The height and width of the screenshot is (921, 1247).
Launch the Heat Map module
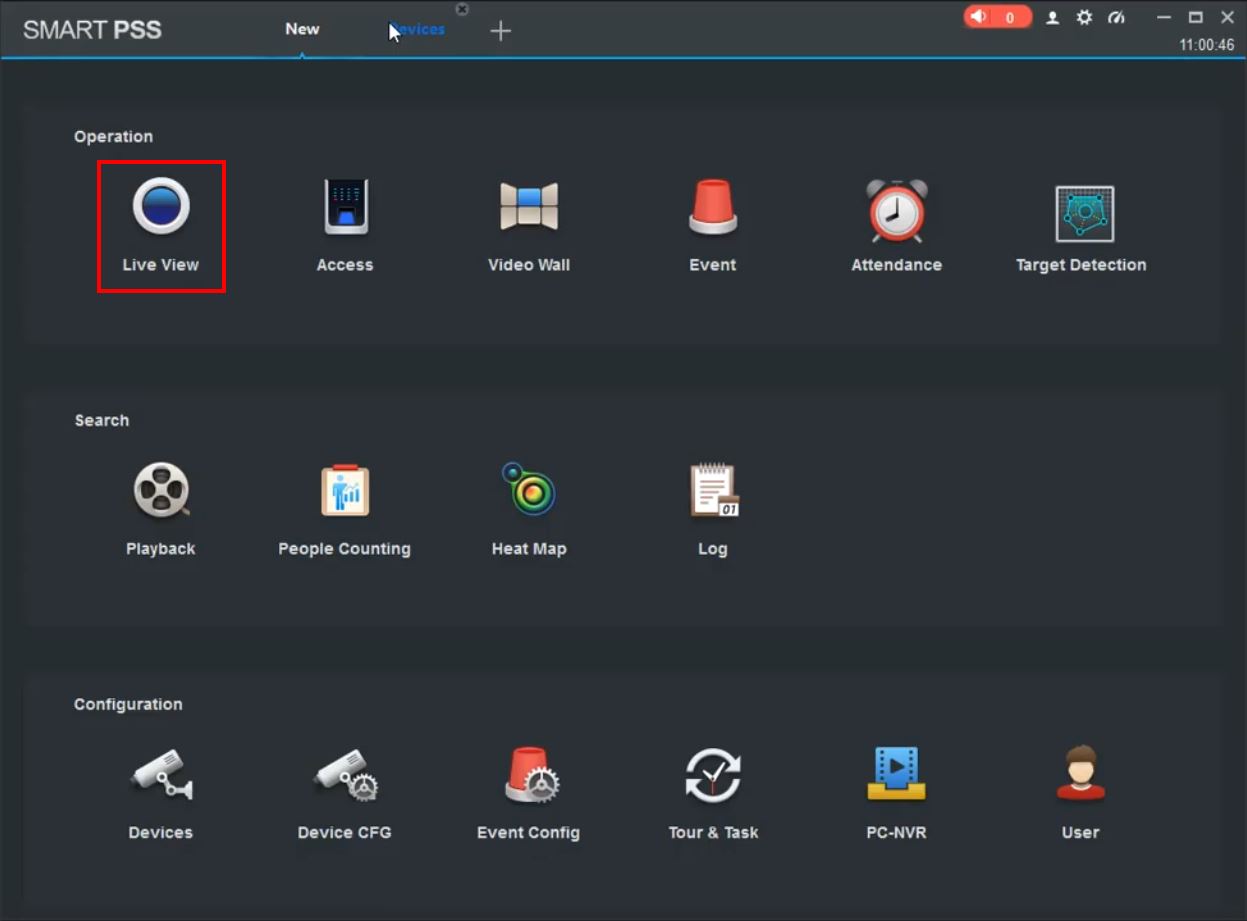point(528,491)
